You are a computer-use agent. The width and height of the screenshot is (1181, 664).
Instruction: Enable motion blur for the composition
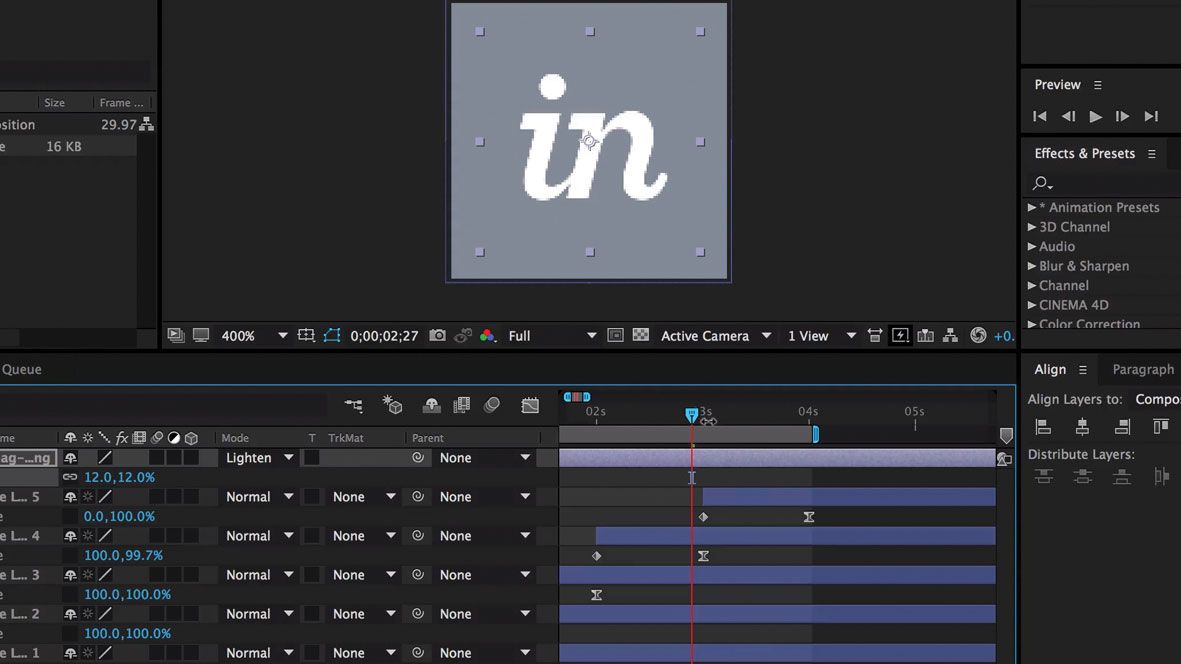492,405
